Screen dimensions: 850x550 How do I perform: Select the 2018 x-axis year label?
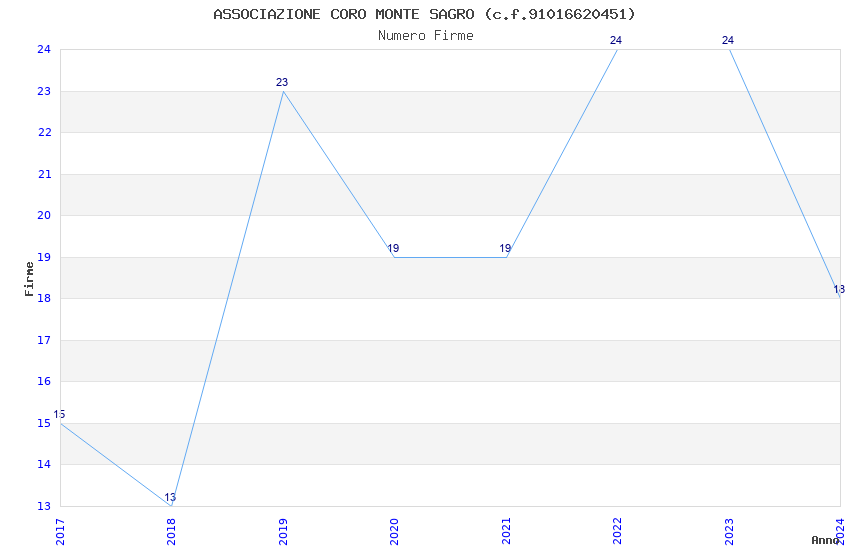tap(171, 532)
